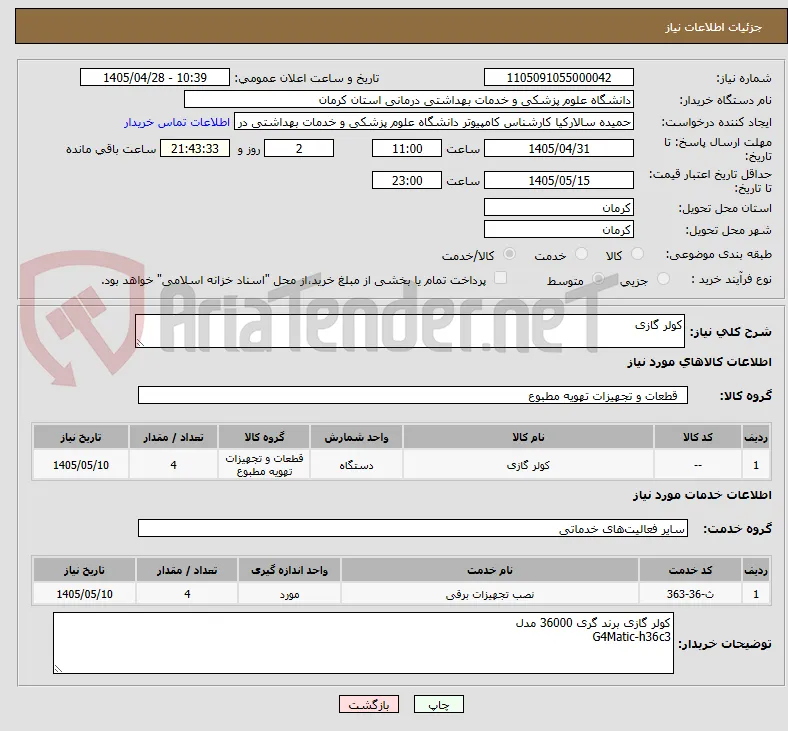Click the گروه کالا field قطعات و تجهیزات
Screen dimensions: 788x731
coord(413,395)
